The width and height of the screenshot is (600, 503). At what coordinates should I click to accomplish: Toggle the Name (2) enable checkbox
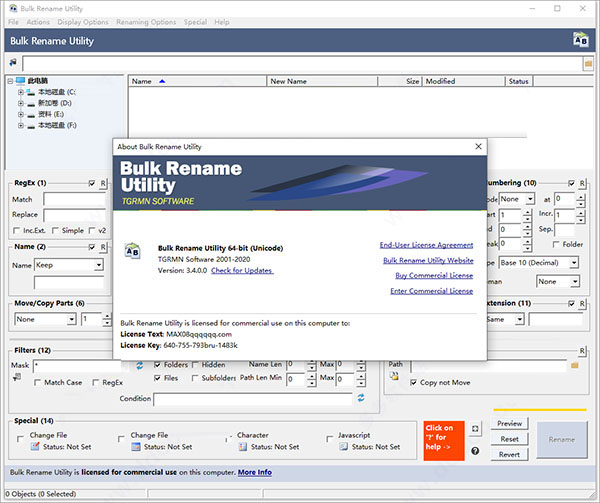pos(91,247)
